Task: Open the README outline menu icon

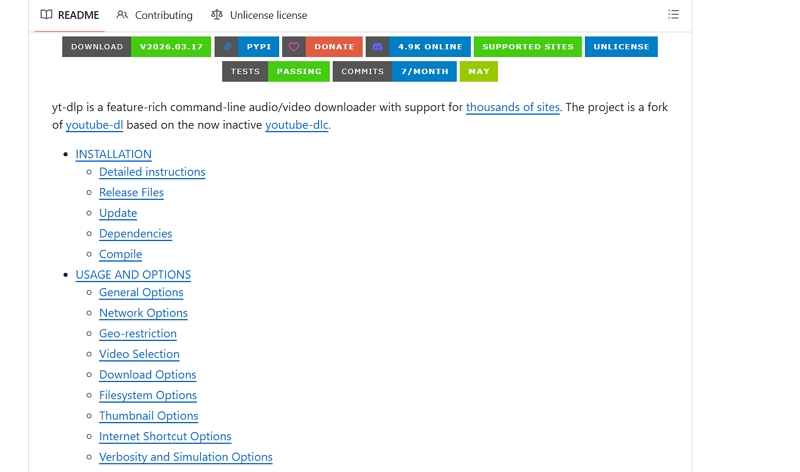Action: 673,14
